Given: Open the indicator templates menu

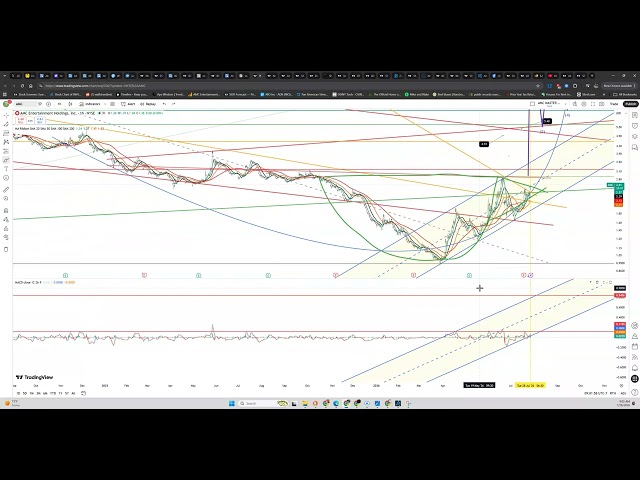Looking at the screenshot, I should (113, 104).
